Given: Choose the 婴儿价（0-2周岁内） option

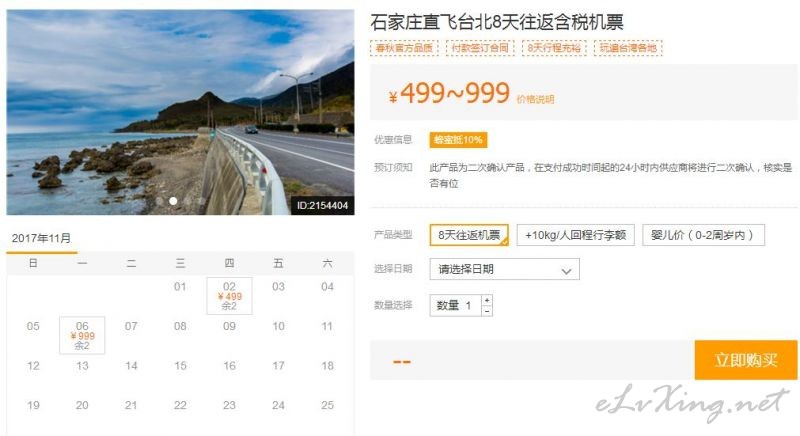Looking at the screenshot, I should click(x=703, y=235).
